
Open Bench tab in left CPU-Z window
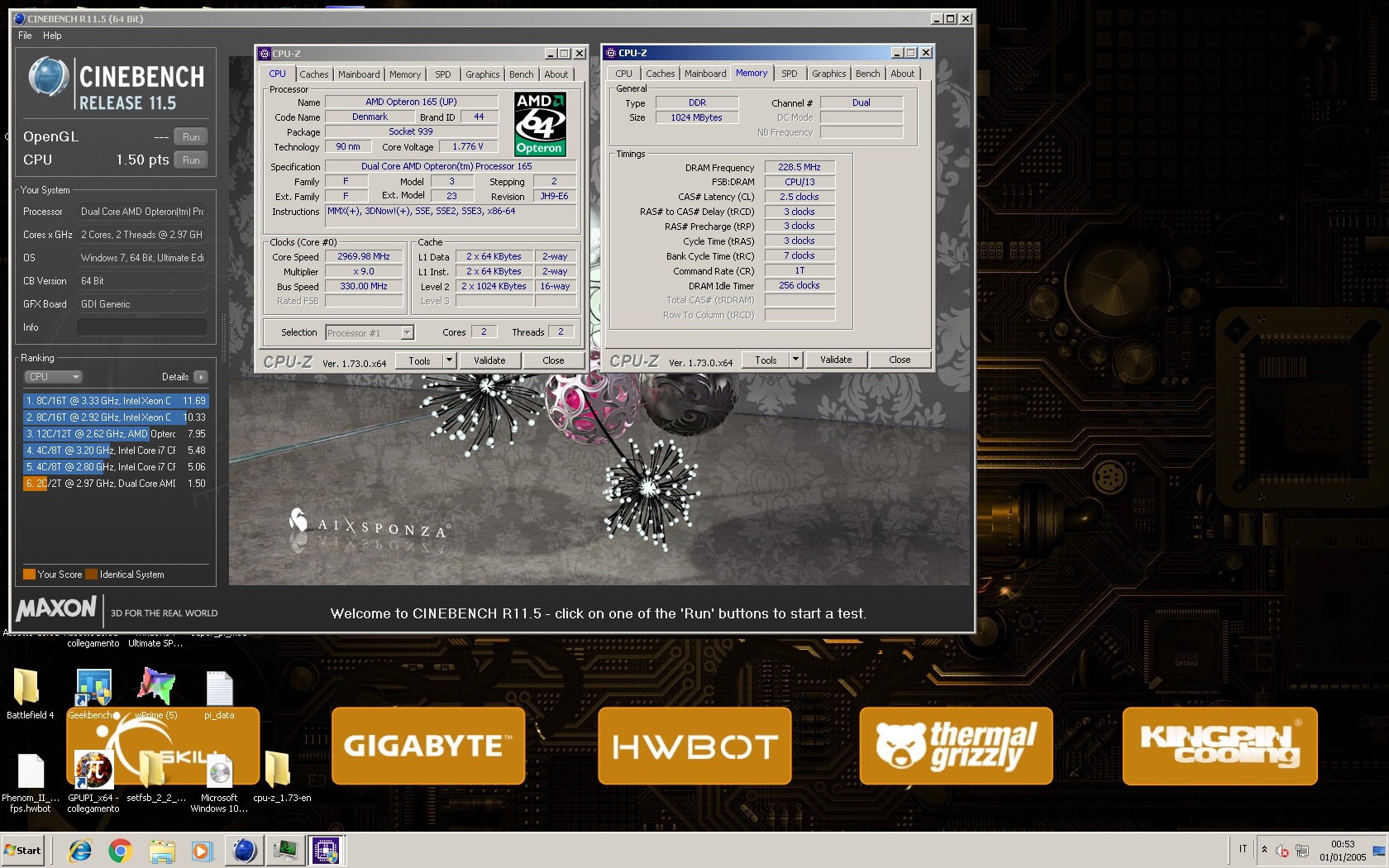click(522, 74)
